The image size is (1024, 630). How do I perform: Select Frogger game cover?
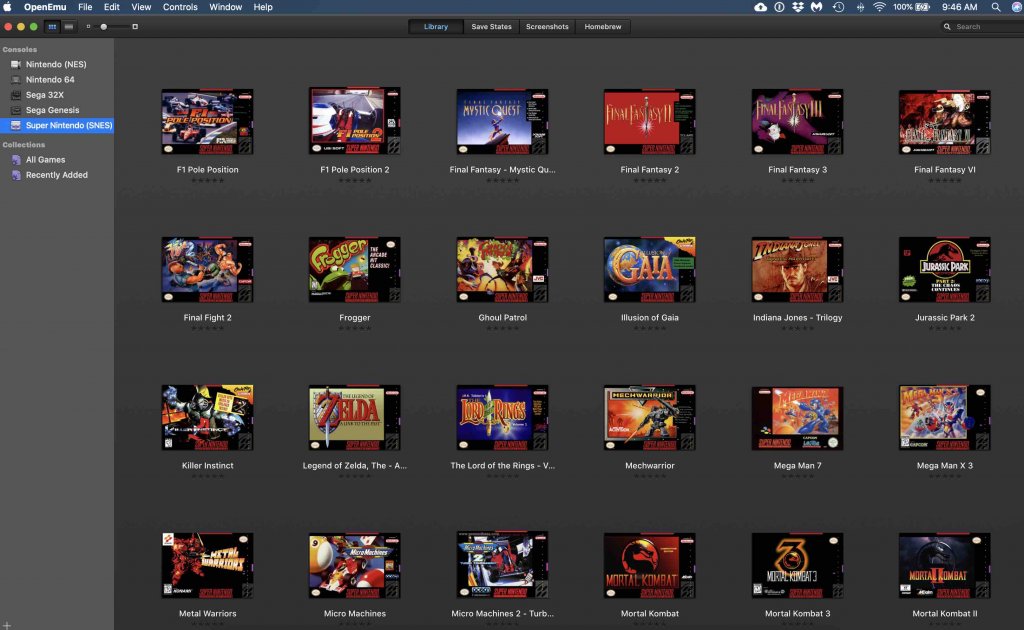[355, 270]
